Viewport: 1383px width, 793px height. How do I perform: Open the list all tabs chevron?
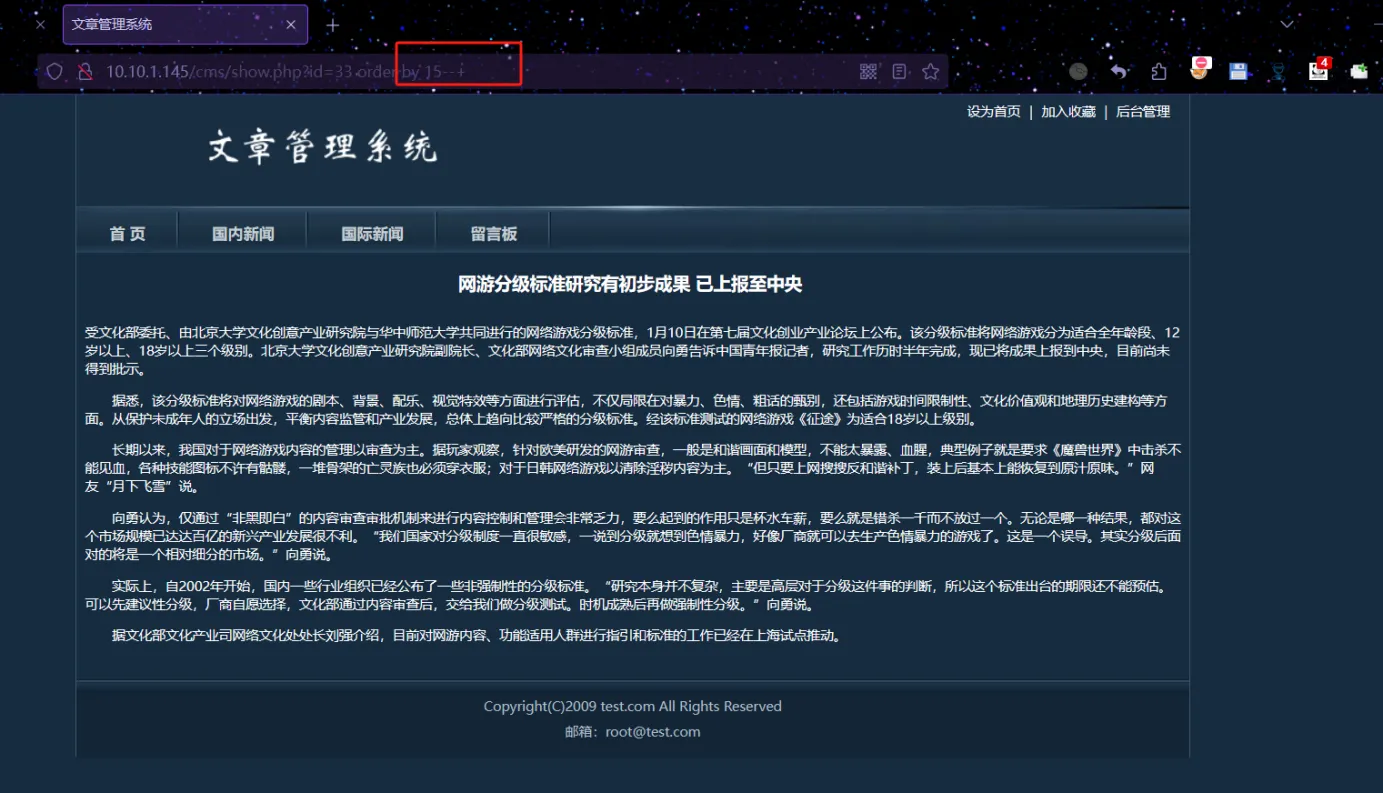[x=1287, y=24]
